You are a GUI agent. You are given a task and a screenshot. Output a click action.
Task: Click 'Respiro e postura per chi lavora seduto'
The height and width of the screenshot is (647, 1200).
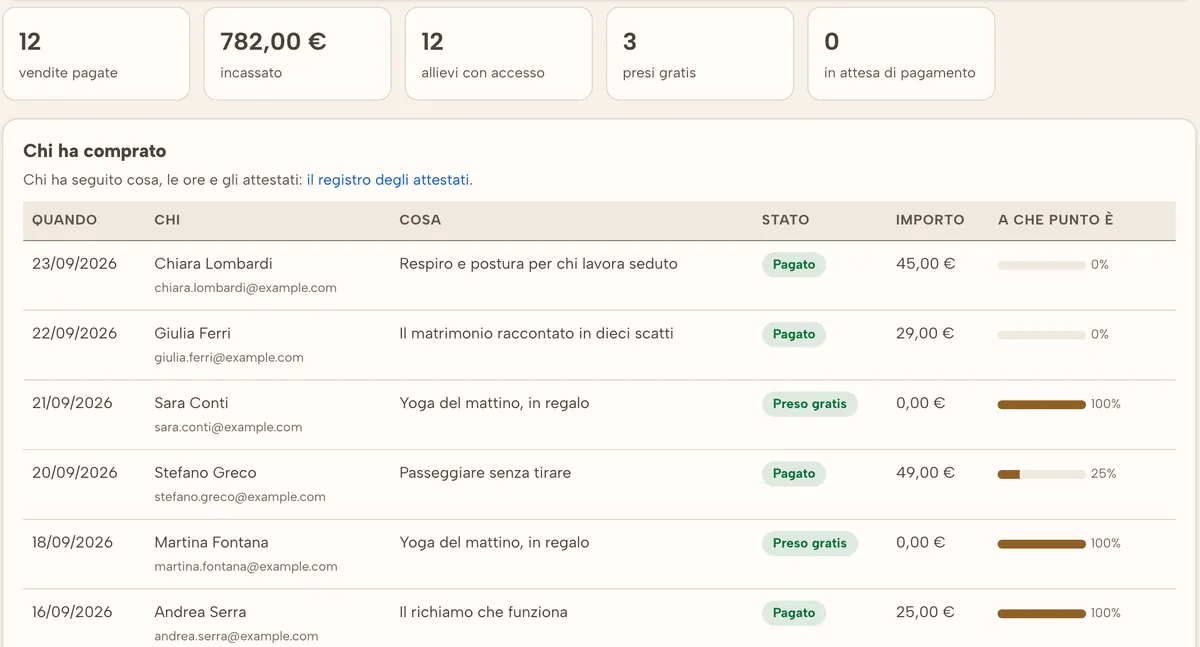pos(538,264)
